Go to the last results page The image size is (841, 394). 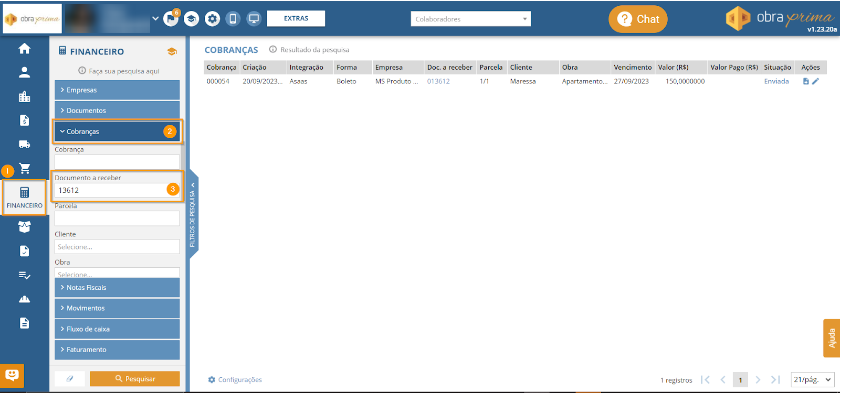[775, 380]
